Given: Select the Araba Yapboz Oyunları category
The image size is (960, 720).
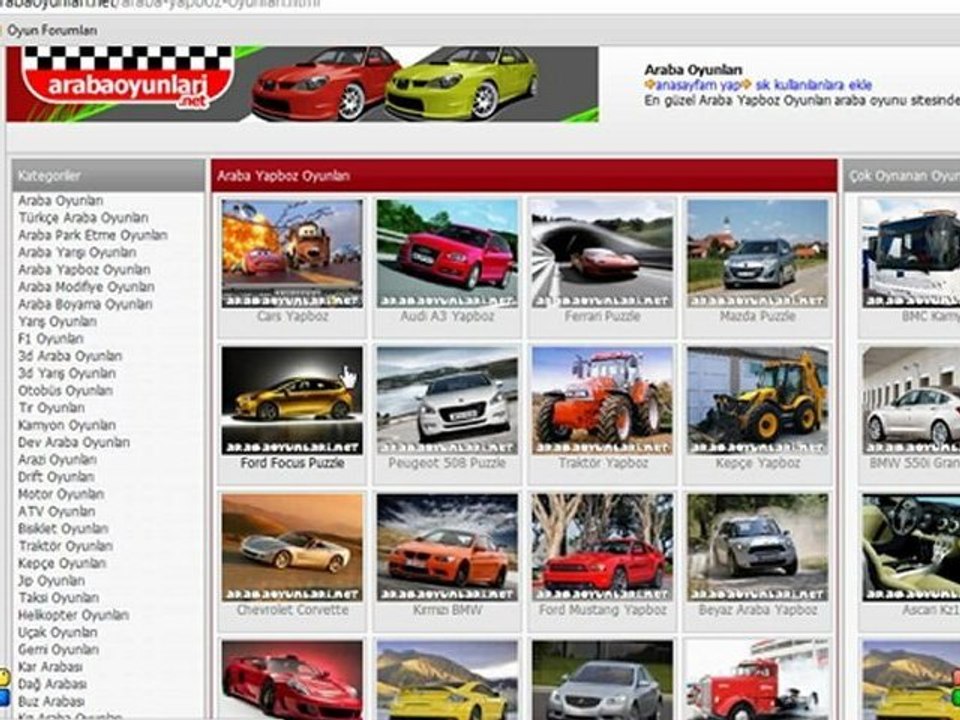Looking at the screenshot, I should (x=84, y=269).
